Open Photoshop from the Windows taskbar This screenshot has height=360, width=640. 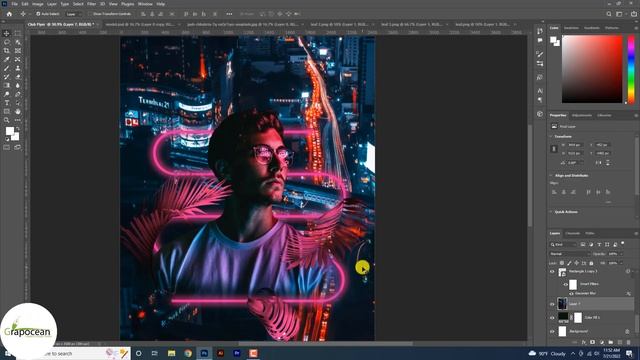coord(204,353)
